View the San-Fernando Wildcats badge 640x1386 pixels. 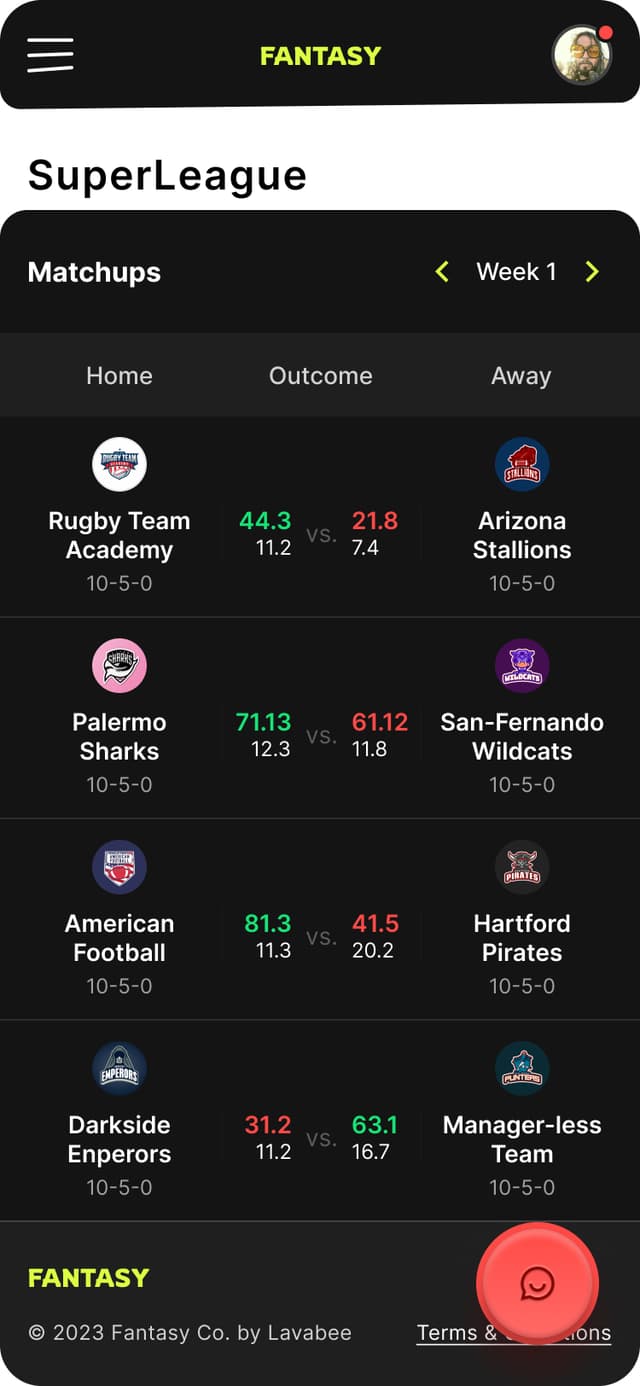522,665
